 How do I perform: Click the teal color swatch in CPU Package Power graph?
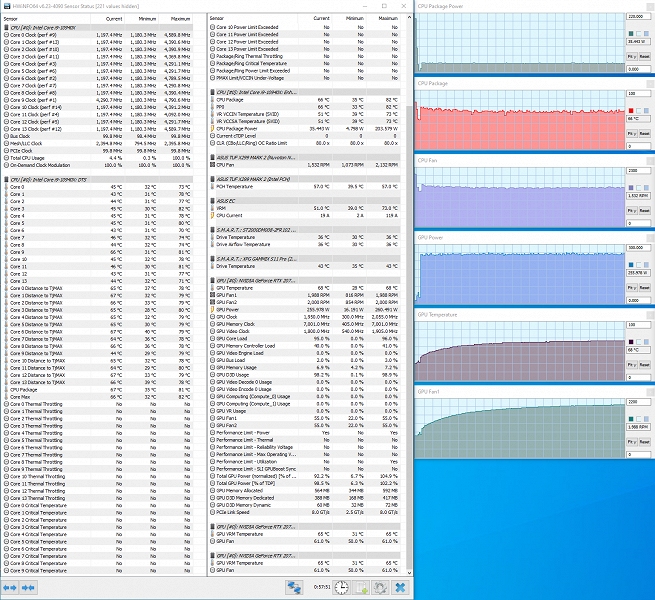click(631, 33)
